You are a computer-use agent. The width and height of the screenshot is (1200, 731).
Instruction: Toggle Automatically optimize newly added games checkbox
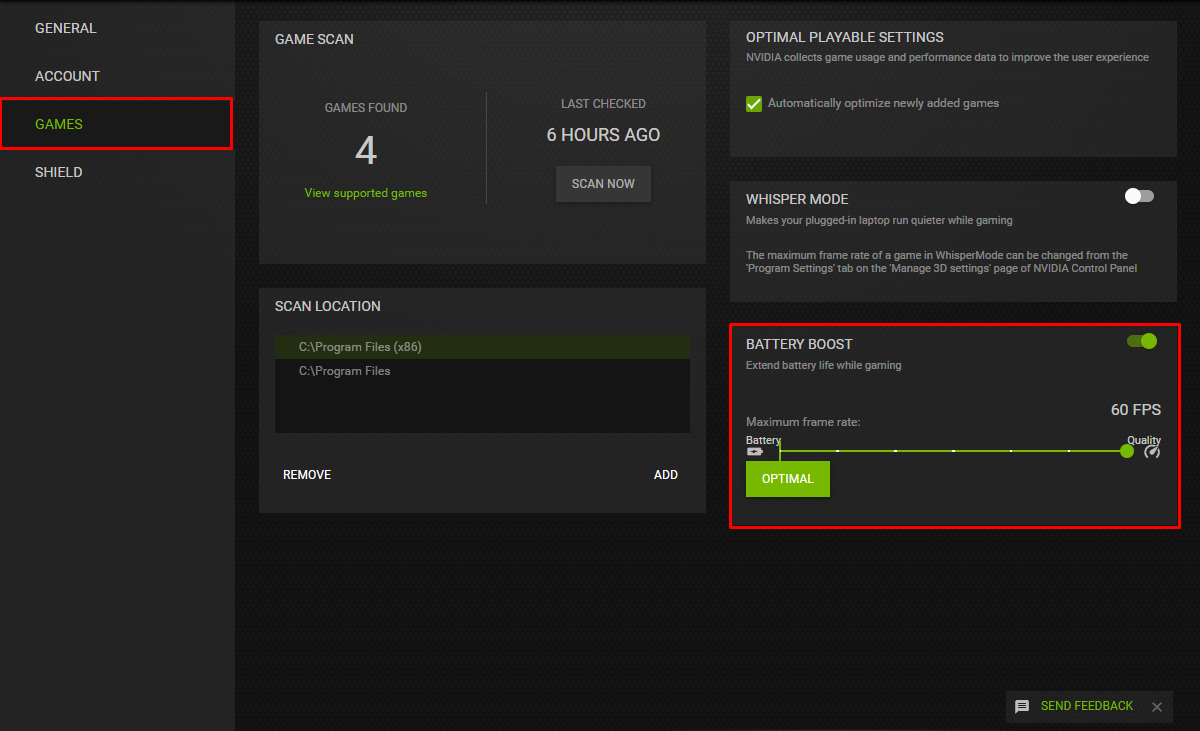pyautogui.click(x=755, y=104)
